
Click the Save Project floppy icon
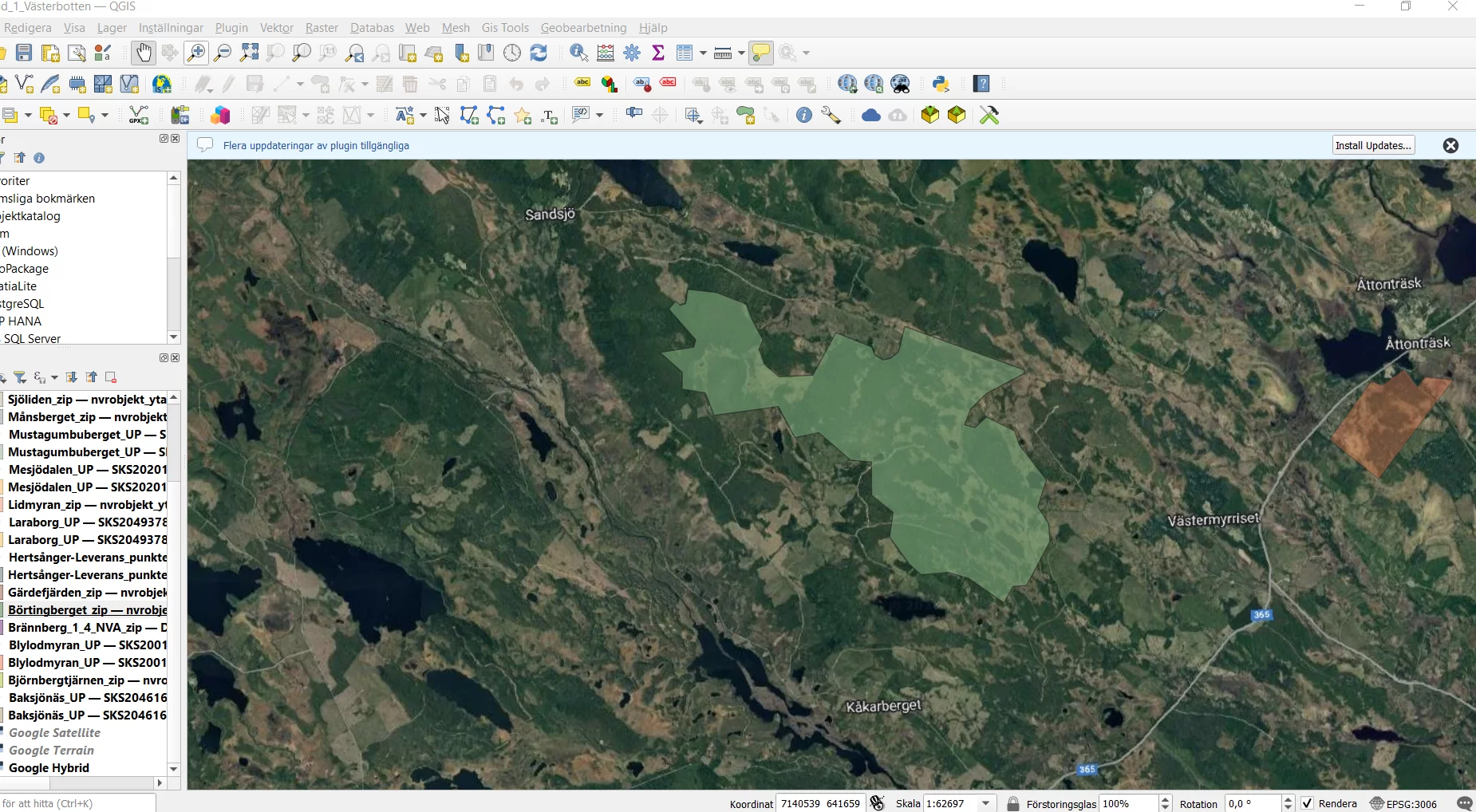[x=24, y=53]
